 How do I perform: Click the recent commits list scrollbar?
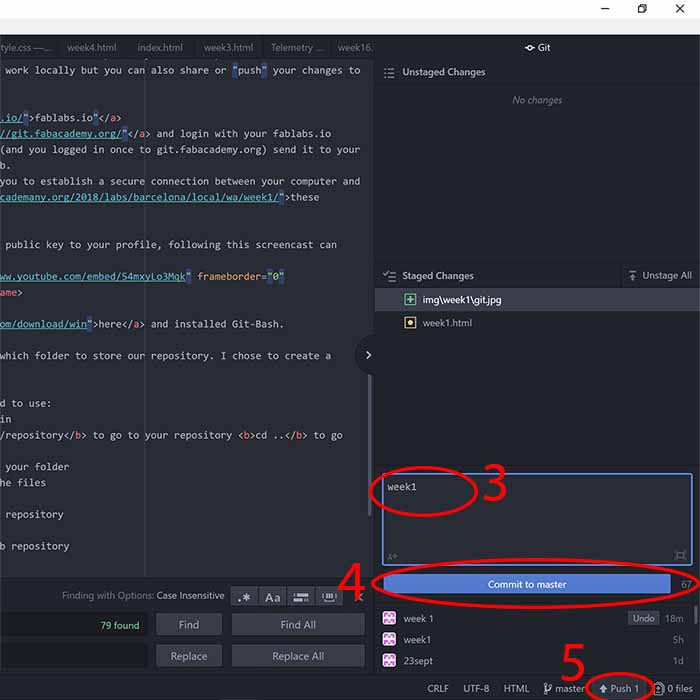pos(696,614)
